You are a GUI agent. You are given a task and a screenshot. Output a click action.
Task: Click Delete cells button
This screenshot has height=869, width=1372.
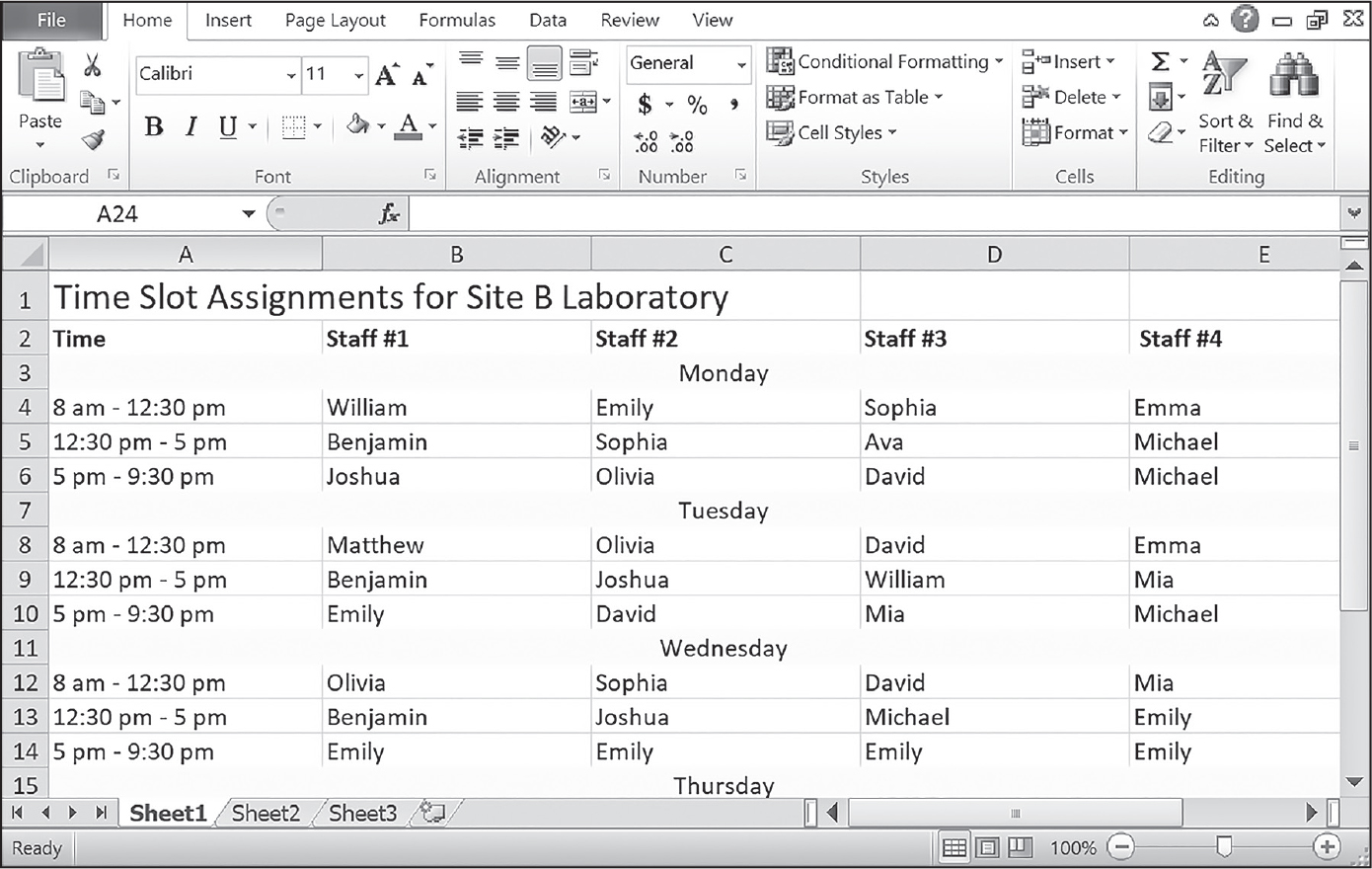point(1072,97)
